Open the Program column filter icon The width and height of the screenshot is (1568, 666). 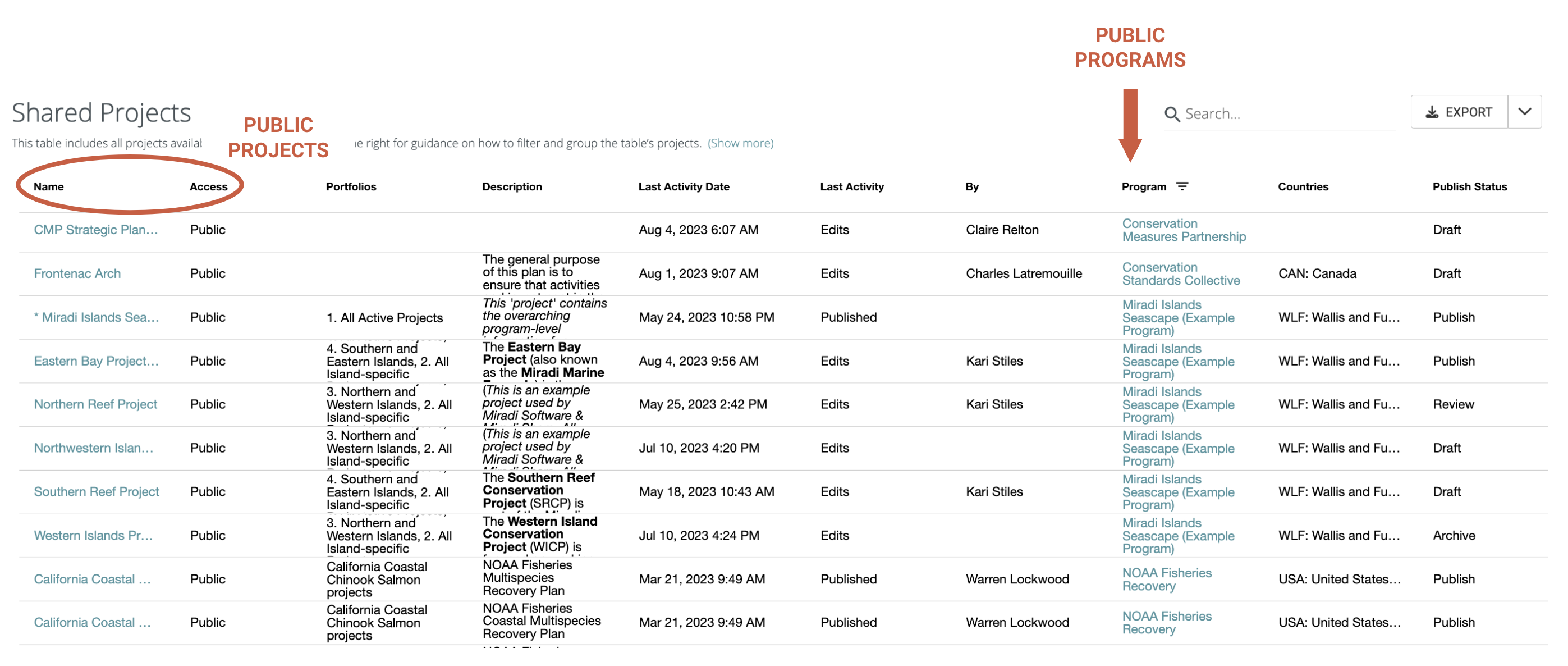[x=1181, y=186]
